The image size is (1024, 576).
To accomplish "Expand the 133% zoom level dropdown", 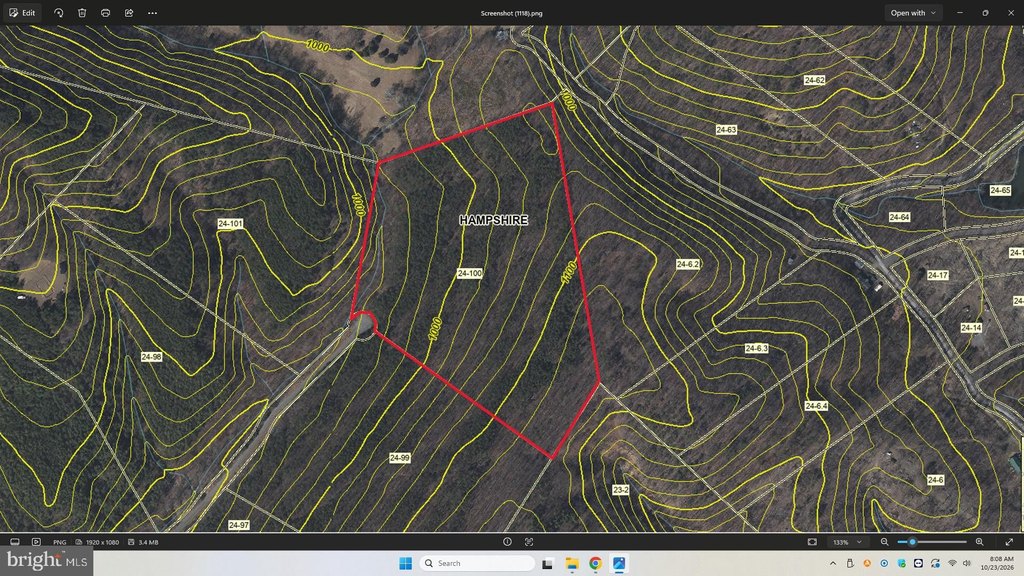I will click(848, 542).
